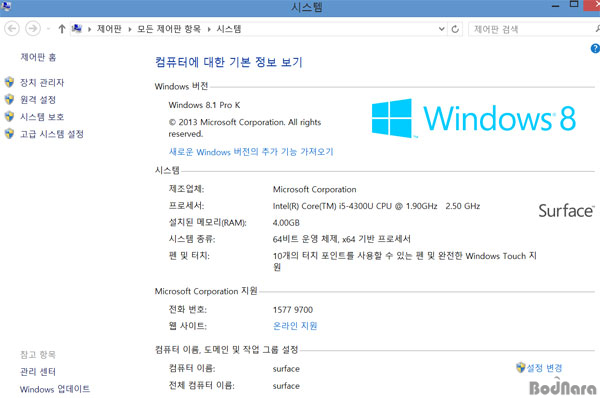Image resolution: width=600 pixels, height=398 pixels.
Task: Click shield icon beside 원격 설정
Action: pos(9,99)
